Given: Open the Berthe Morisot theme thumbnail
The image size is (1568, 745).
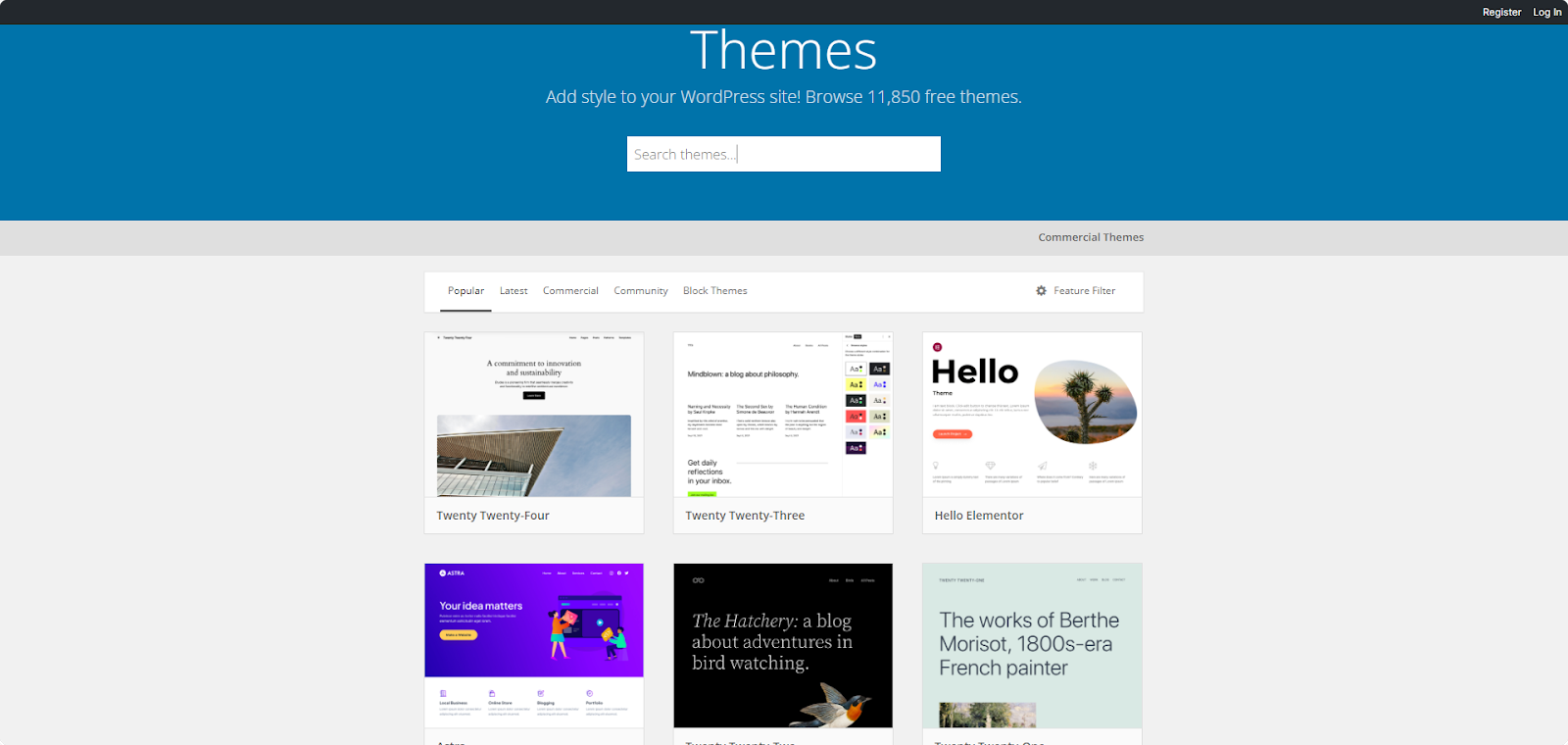Looking at the screenshot, I should pos(1032,646).
